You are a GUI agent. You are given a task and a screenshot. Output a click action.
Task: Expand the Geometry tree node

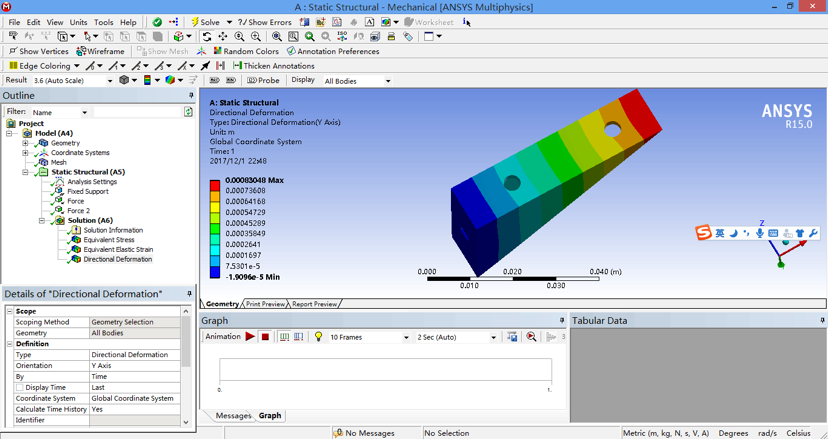25,143
